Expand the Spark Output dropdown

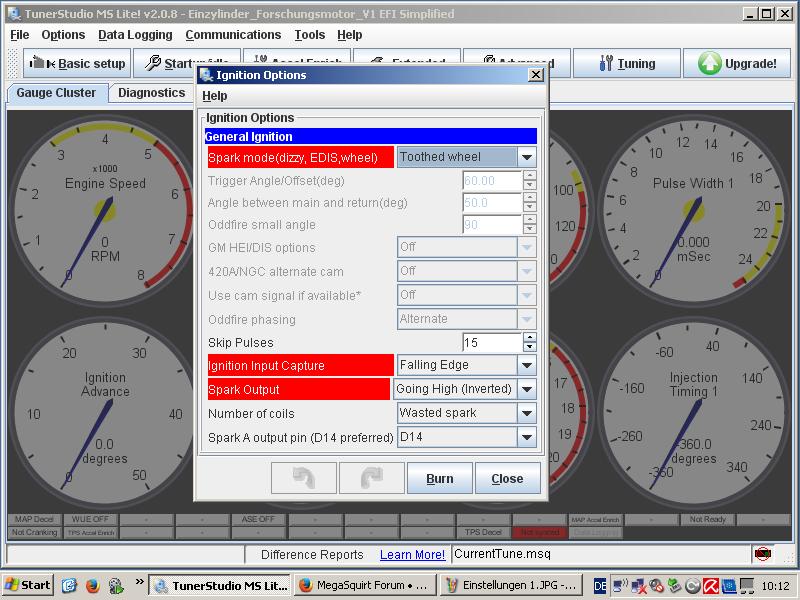click(526, 389)
